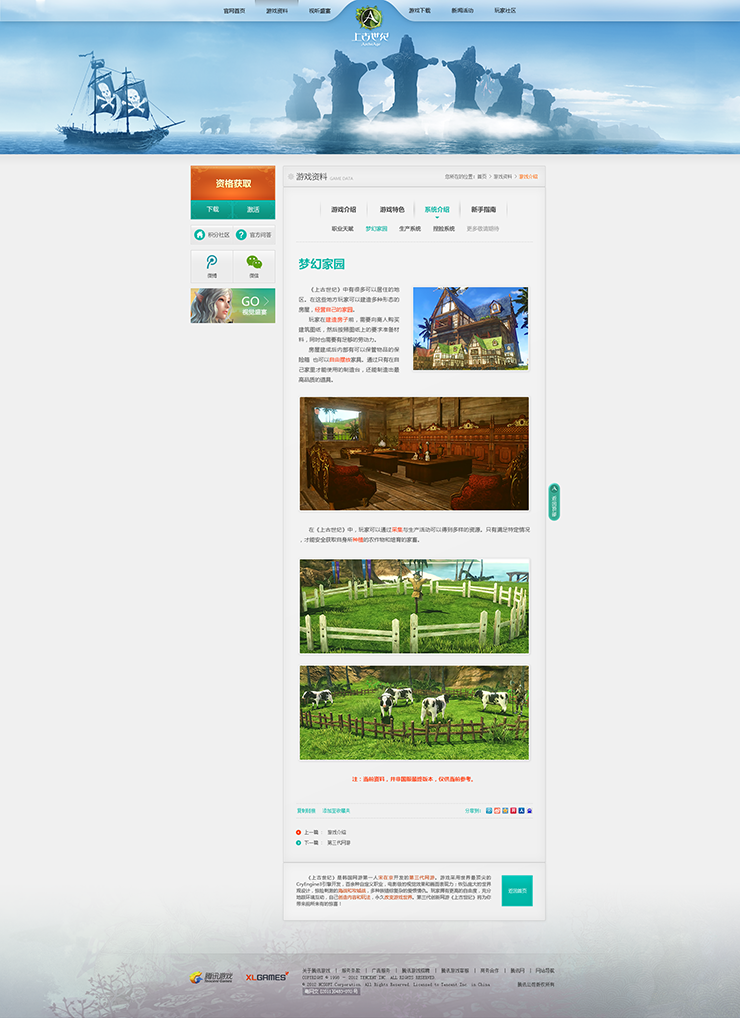
Task: Click the third yellow star share icon
Action: click(x=505, y=810)
